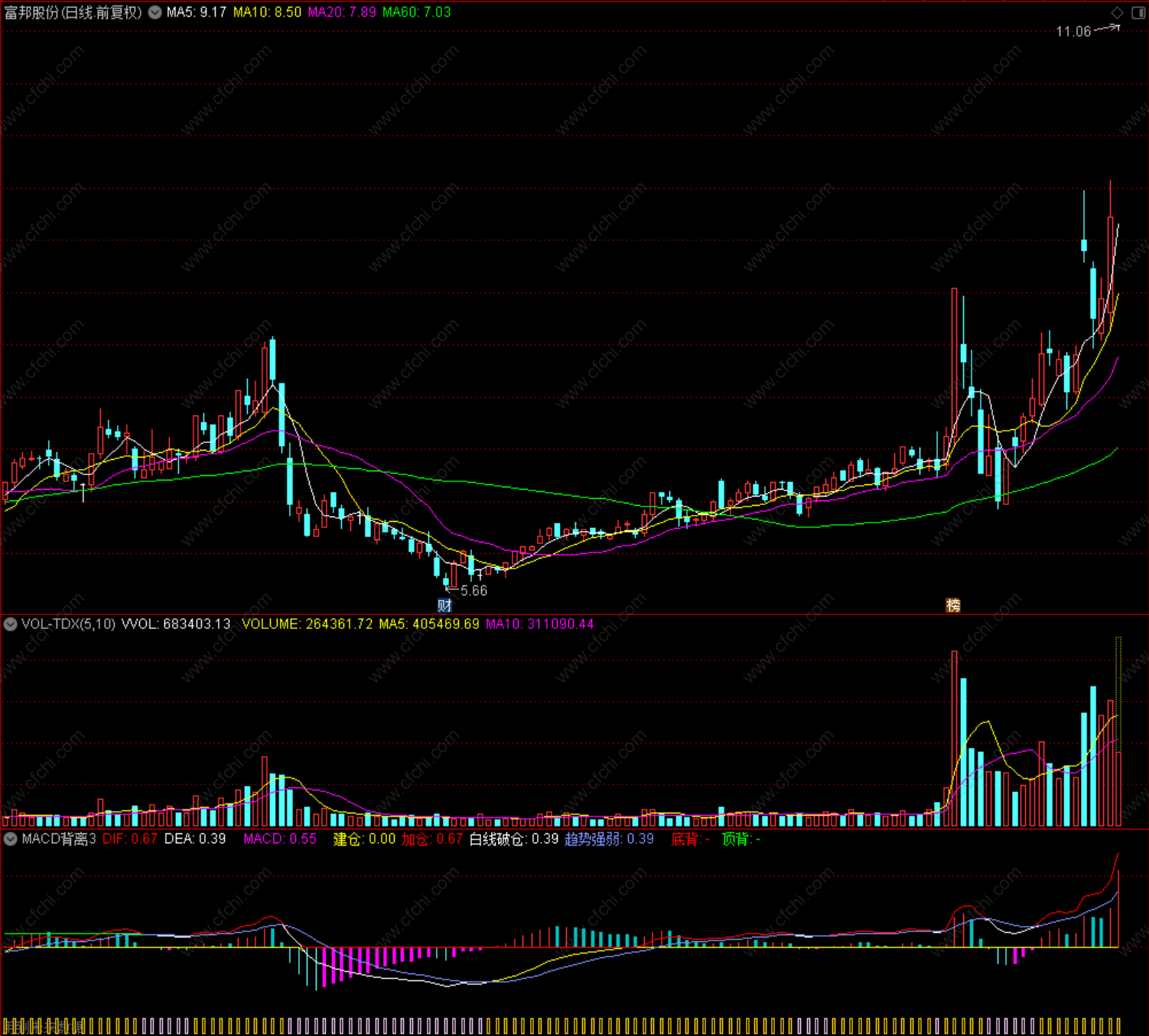Click the diamond icon in top-right corner
Screen dimensions: 1149x1036
(x=1117, y=12)
